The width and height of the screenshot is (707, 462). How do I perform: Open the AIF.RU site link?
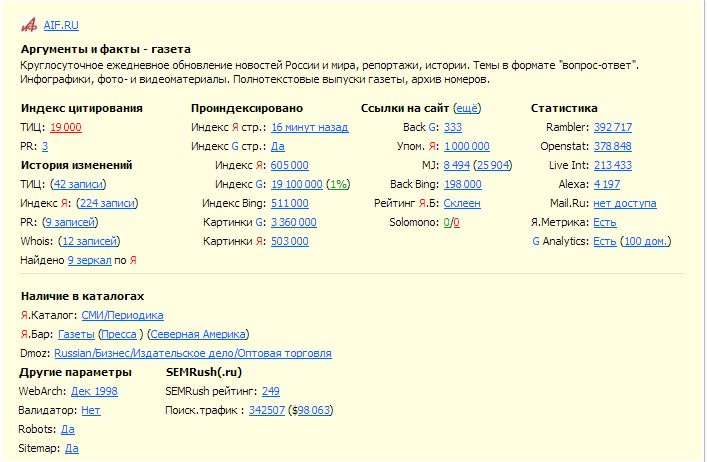[x=60, y=24]
